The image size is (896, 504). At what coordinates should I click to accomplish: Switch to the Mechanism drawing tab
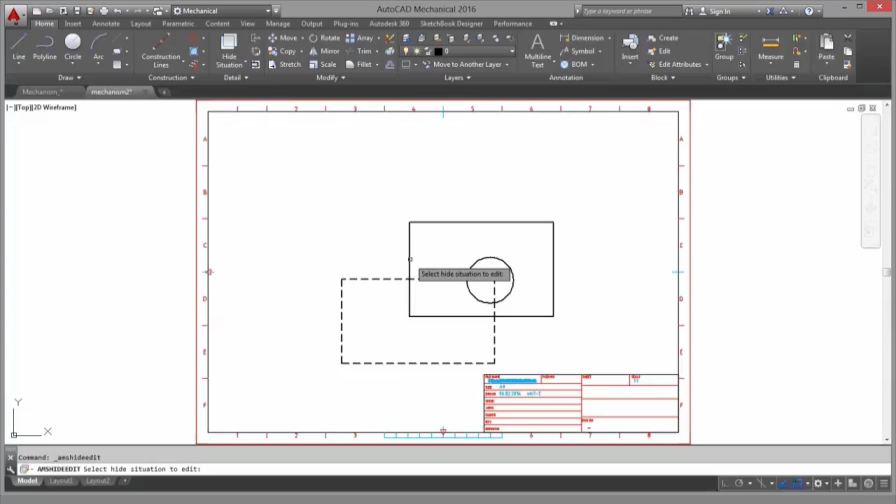pos(42,91)
